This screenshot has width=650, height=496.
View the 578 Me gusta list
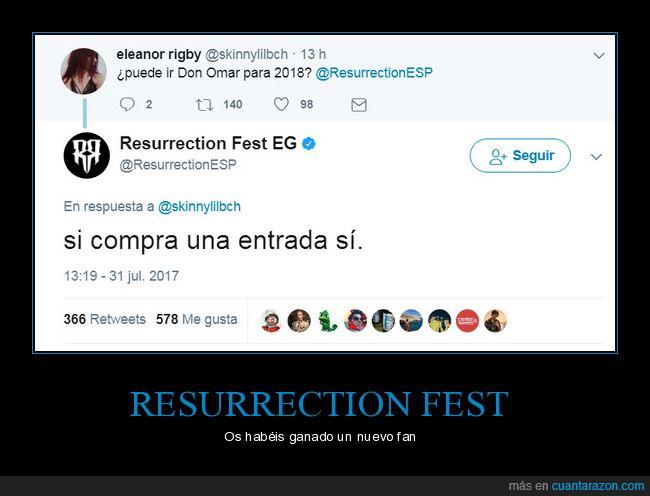(x=196, y=319)
